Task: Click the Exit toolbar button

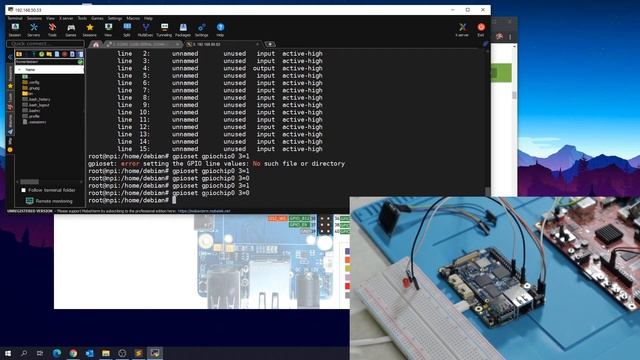Action: [x=481, y=30]
